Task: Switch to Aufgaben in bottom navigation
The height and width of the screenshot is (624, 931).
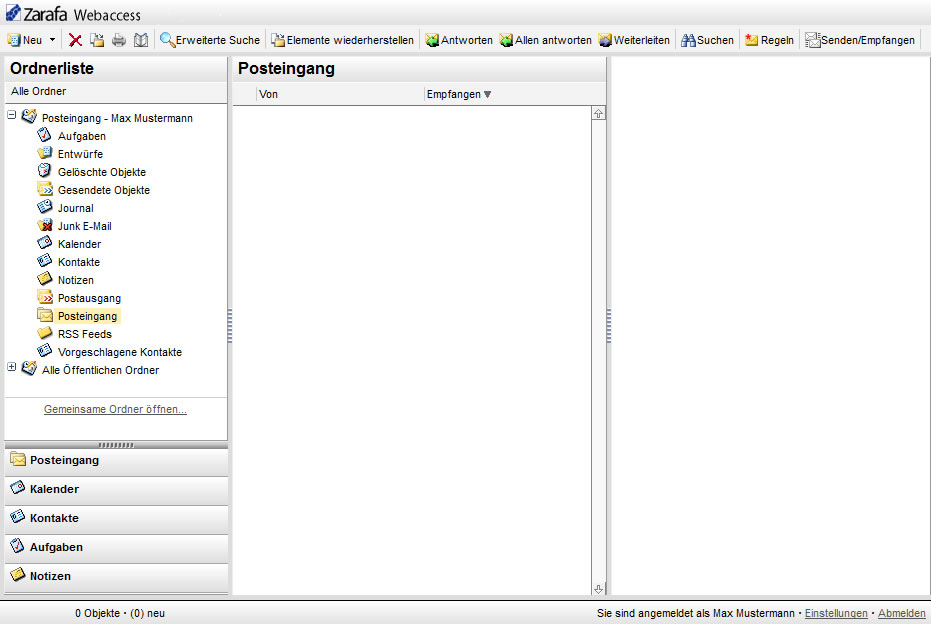Action: tap(56, 547)
